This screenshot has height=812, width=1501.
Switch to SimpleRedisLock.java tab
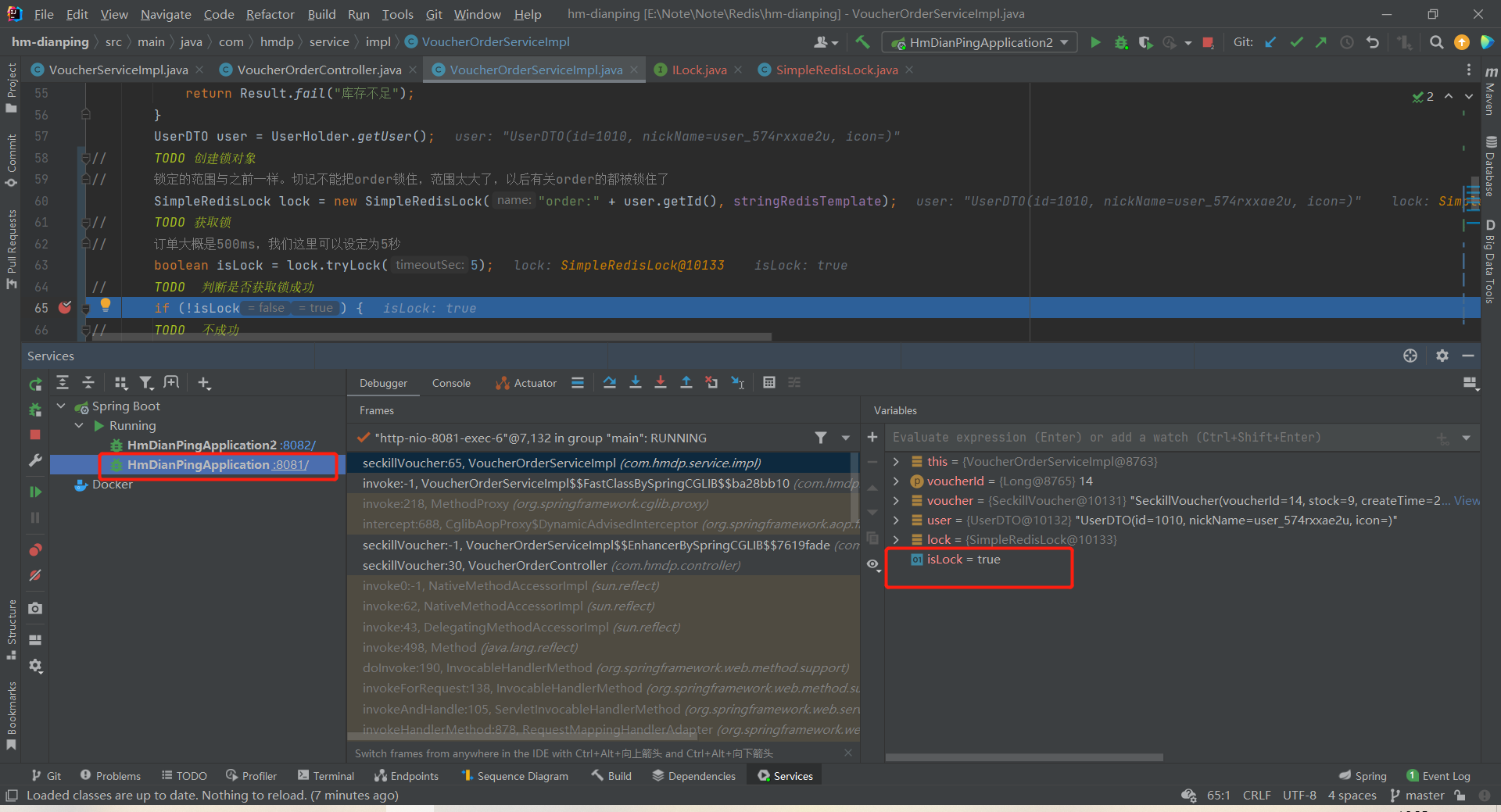pos(836,70)
